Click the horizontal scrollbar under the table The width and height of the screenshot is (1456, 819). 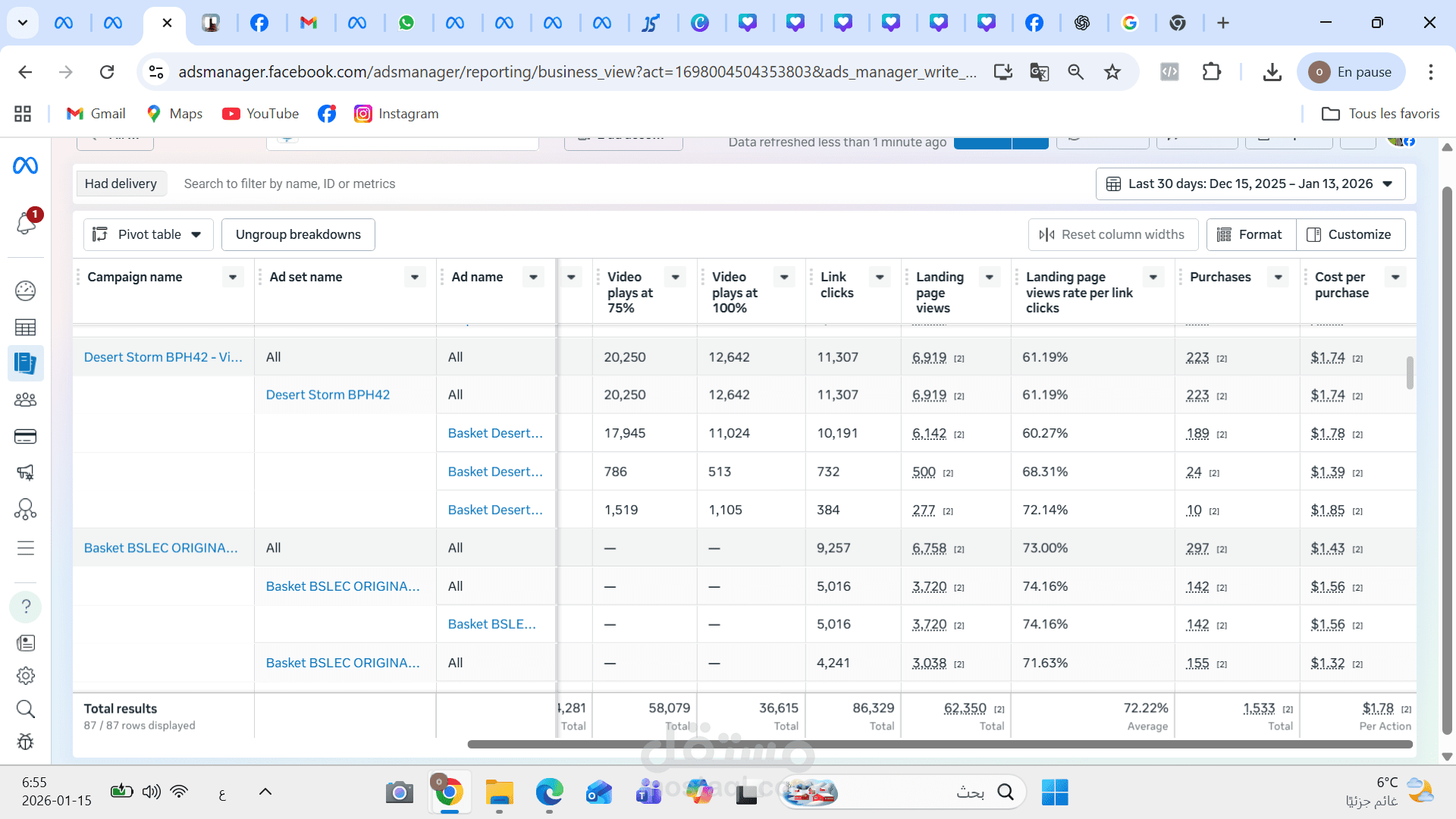(x=939, y=744)
